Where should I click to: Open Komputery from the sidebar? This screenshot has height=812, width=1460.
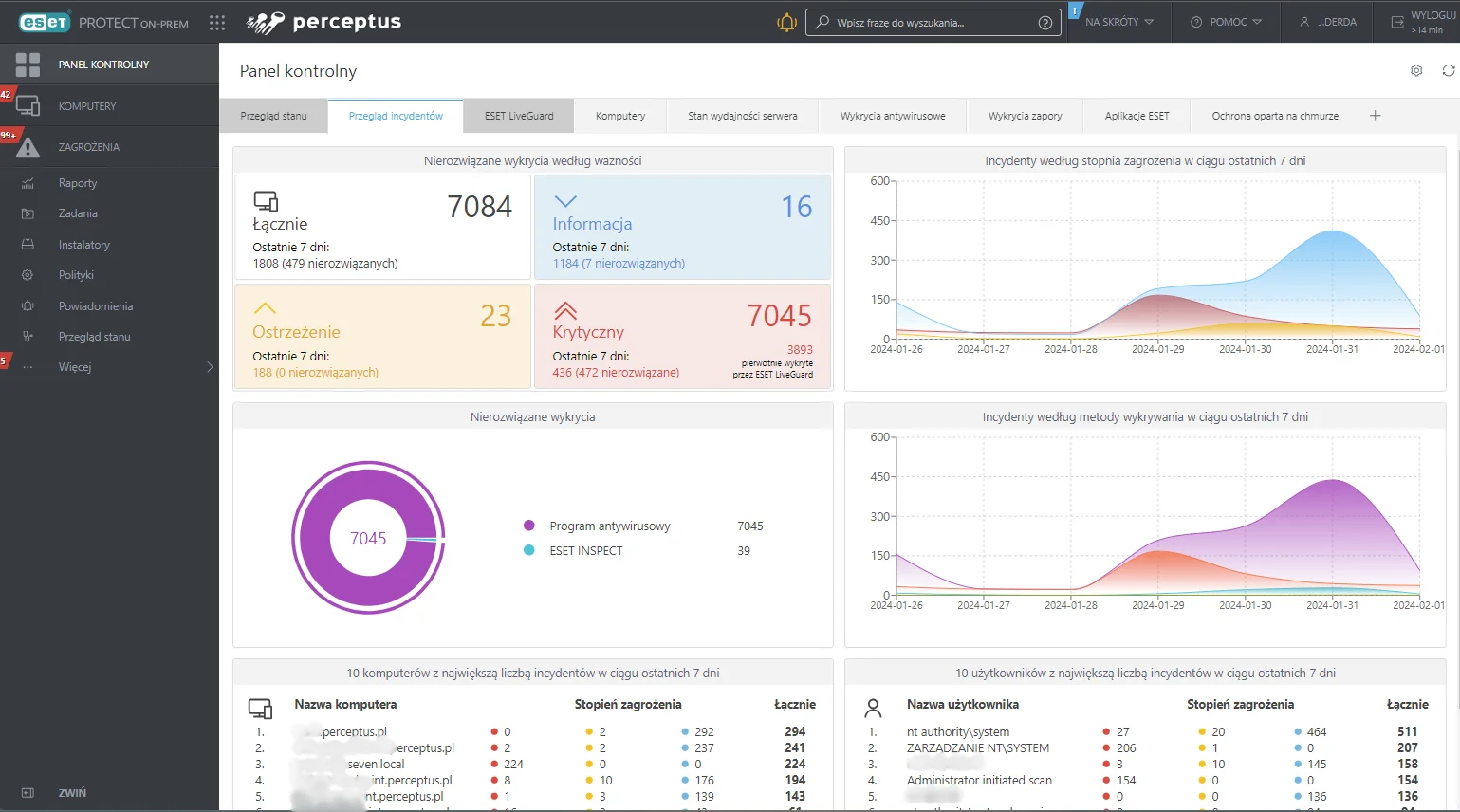pyautogui.click(x=87, y=106)
